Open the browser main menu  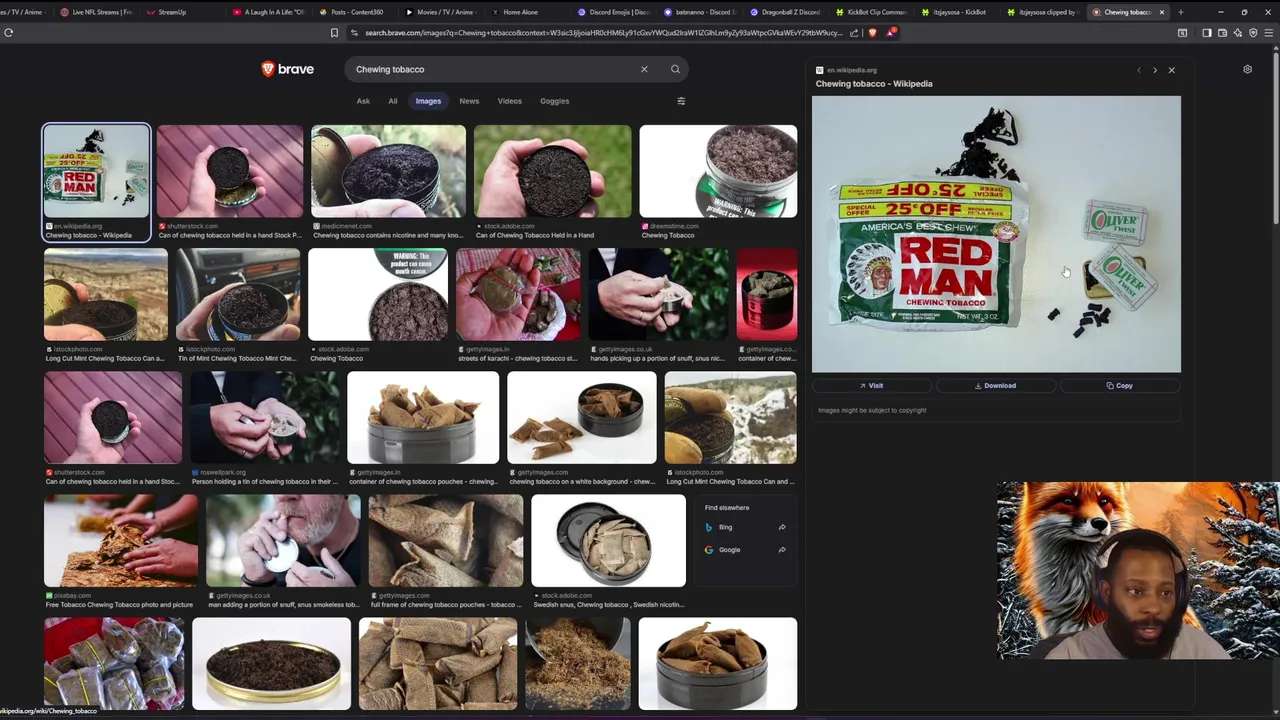(1269, 33)
